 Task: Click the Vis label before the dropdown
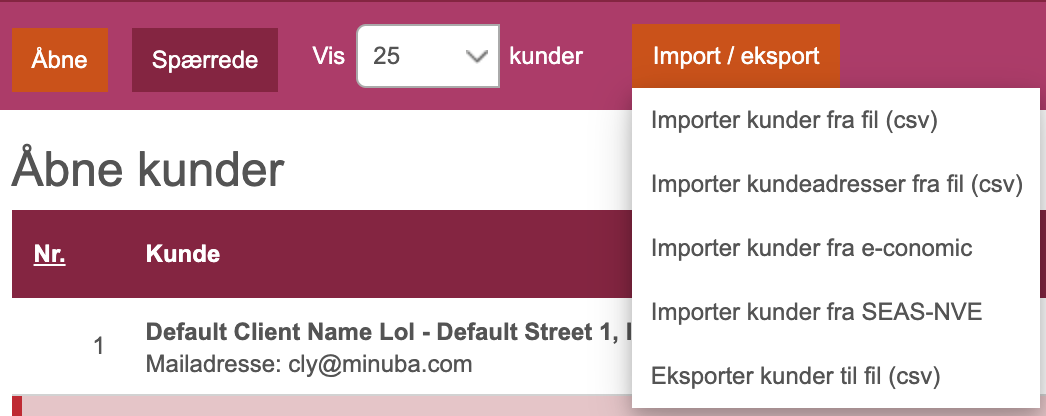(328, 55)
